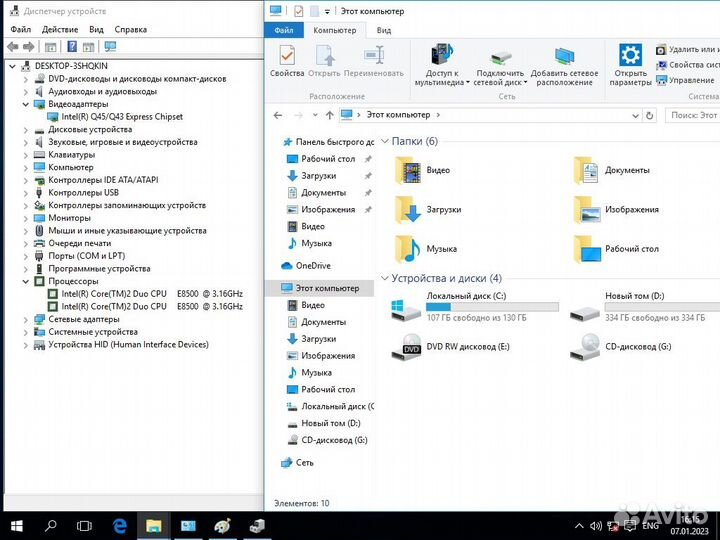Viewport: 720px width, 540px height.
Task: Click Управление in Система ribbon group
Action: click(685, 80)
